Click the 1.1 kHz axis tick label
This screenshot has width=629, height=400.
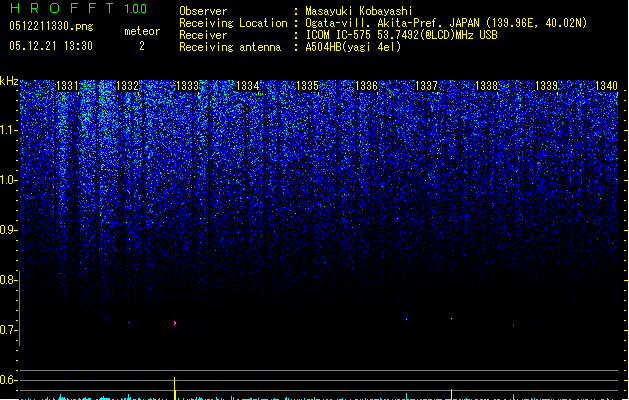point(8,130)
